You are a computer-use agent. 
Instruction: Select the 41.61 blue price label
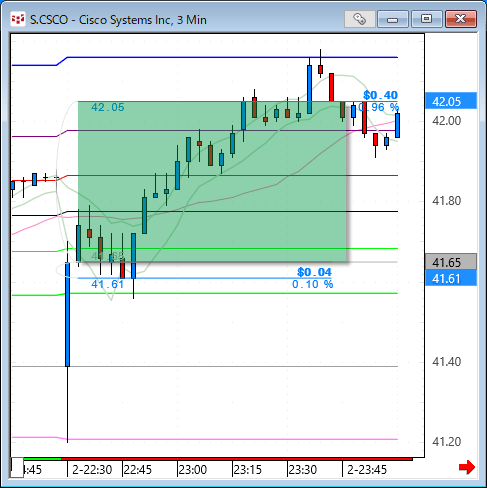point(451,278)
